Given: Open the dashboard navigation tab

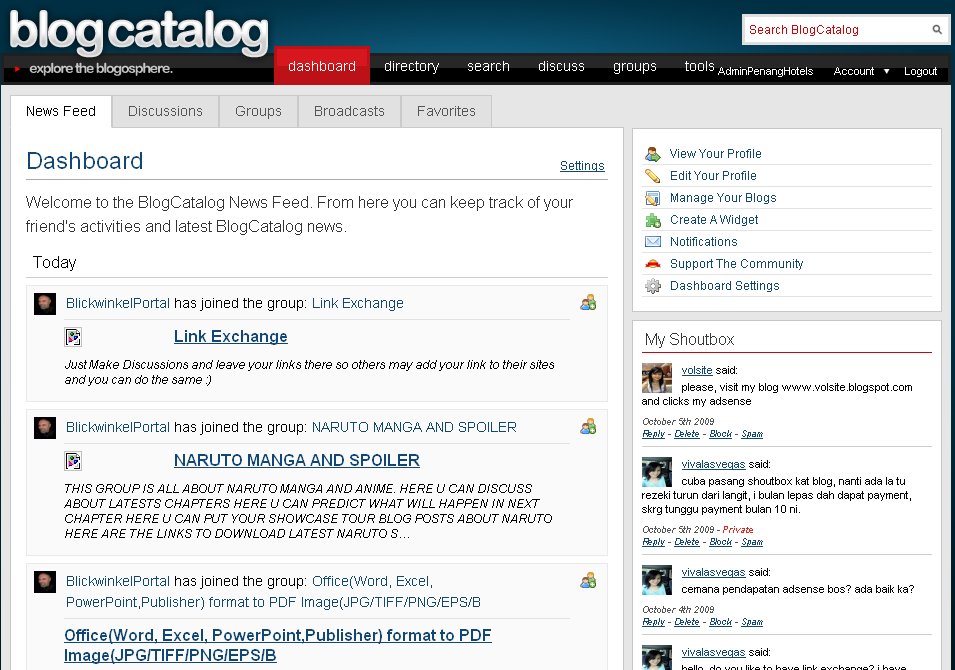Looking at the screenshot, I should pyautogui.click(x=322, y=65).
